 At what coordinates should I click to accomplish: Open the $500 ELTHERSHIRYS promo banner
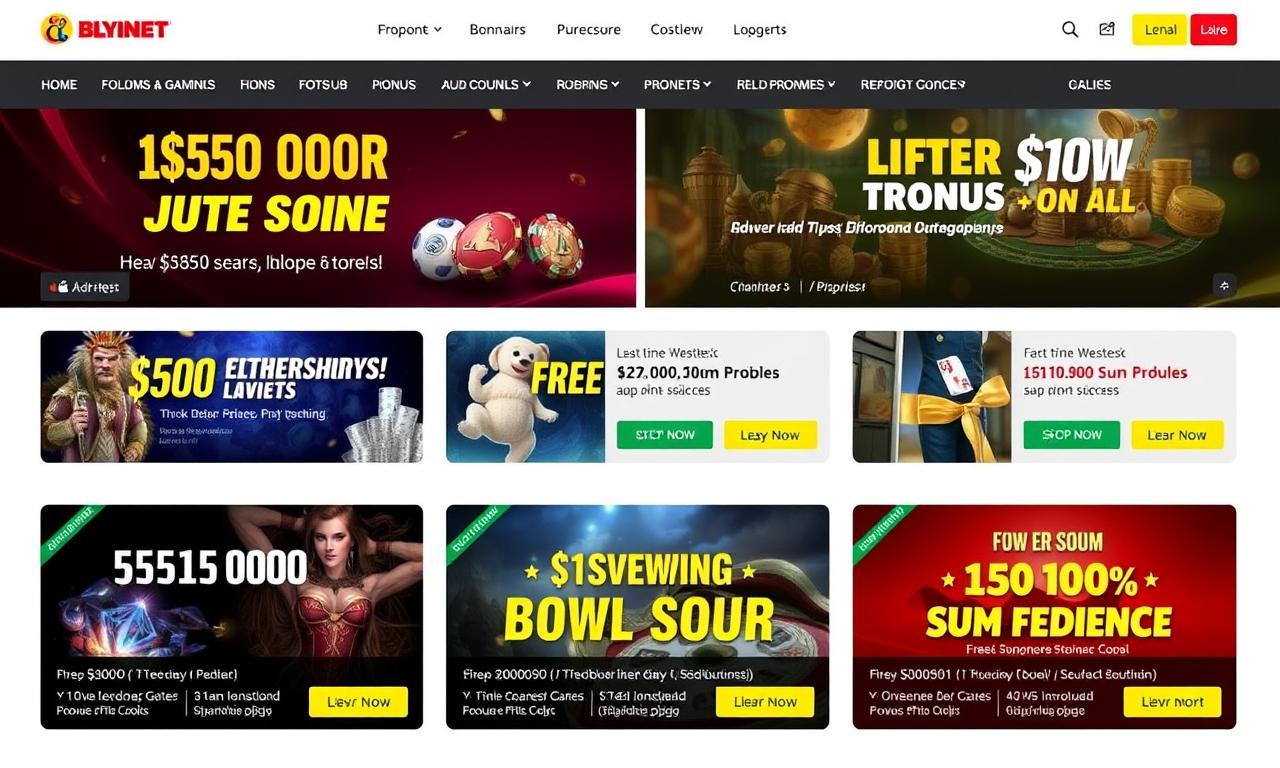231,397
